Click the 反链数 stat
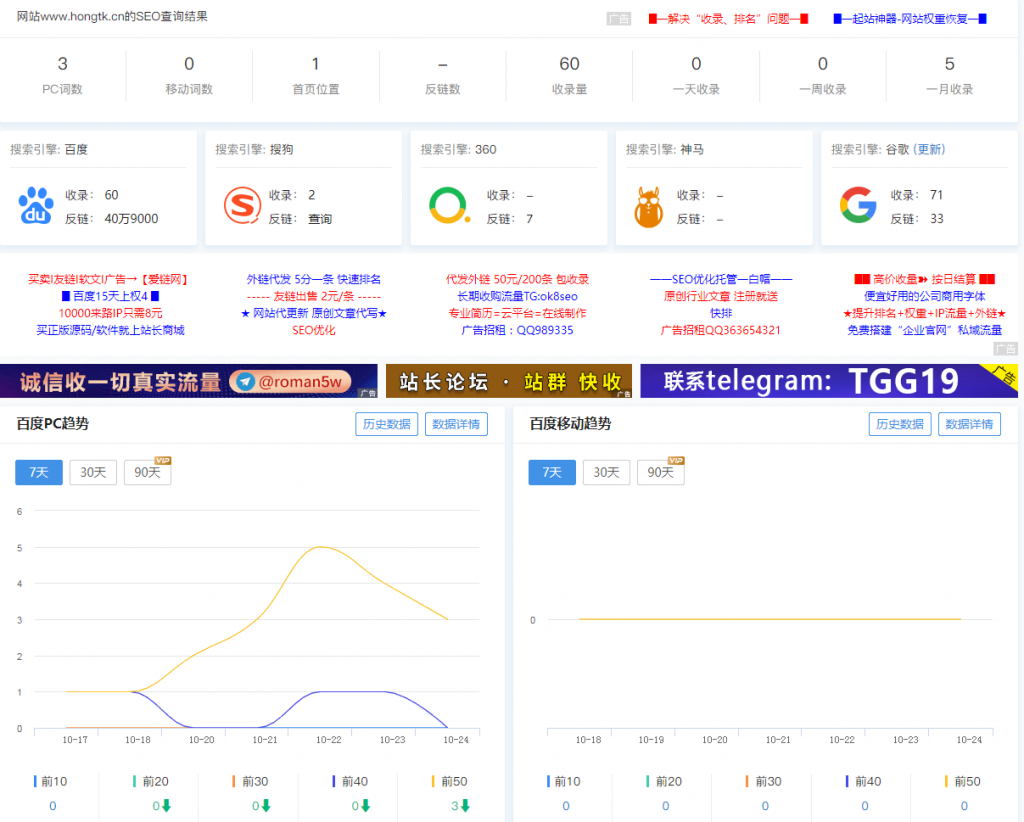 coord(443,76)
